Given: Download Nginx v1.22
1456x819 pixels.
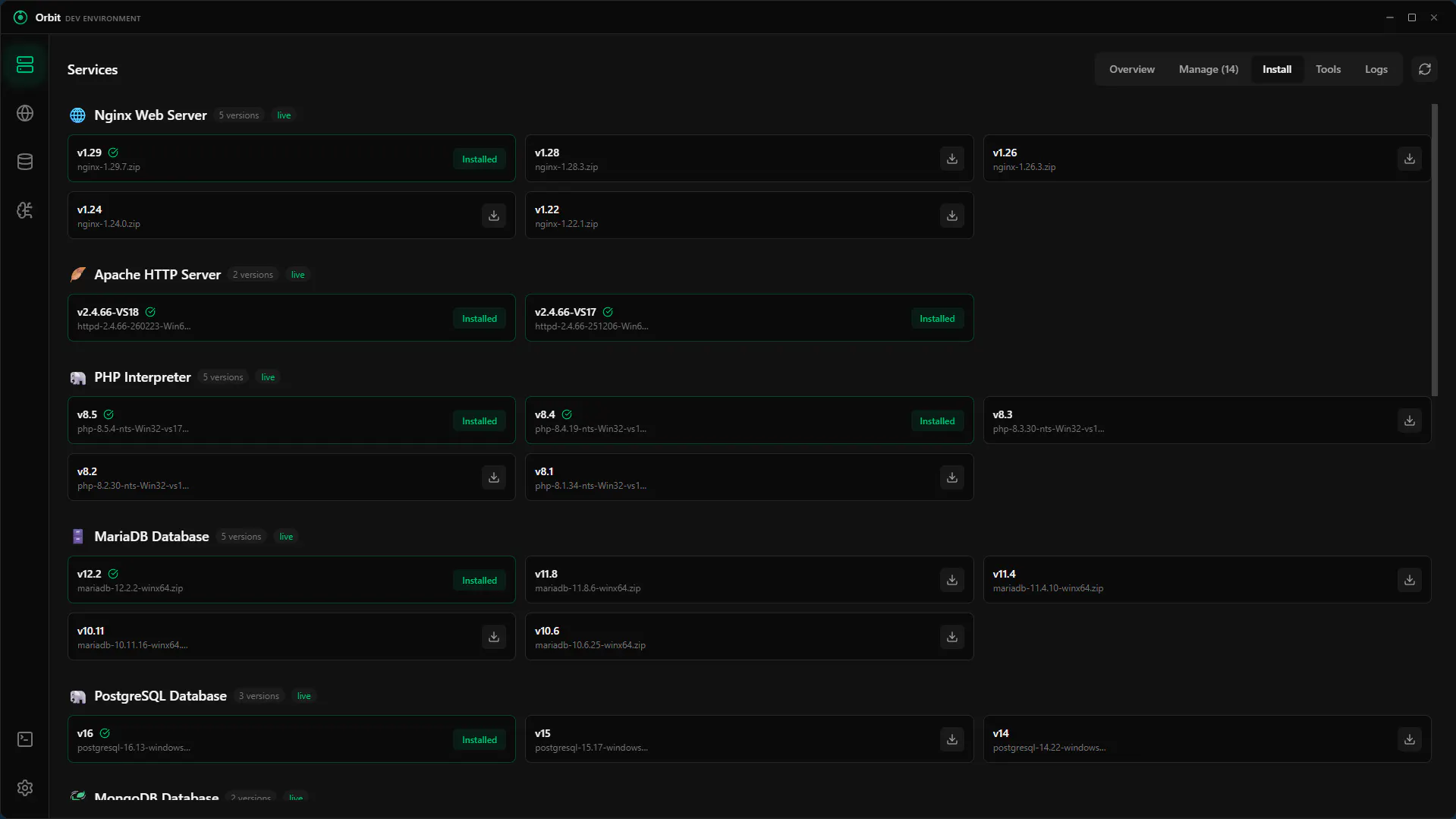Looking at the screenshot, I should pyautogui.click(x=951, y=216).
